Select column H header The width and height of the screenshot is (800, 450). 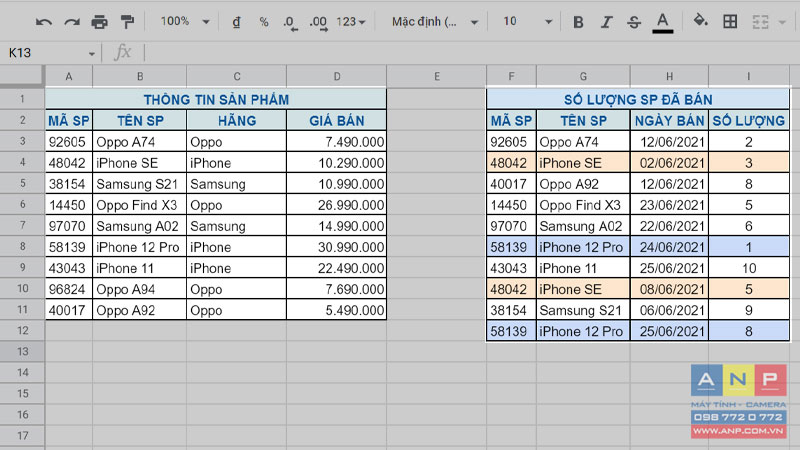tap(669, 77)
